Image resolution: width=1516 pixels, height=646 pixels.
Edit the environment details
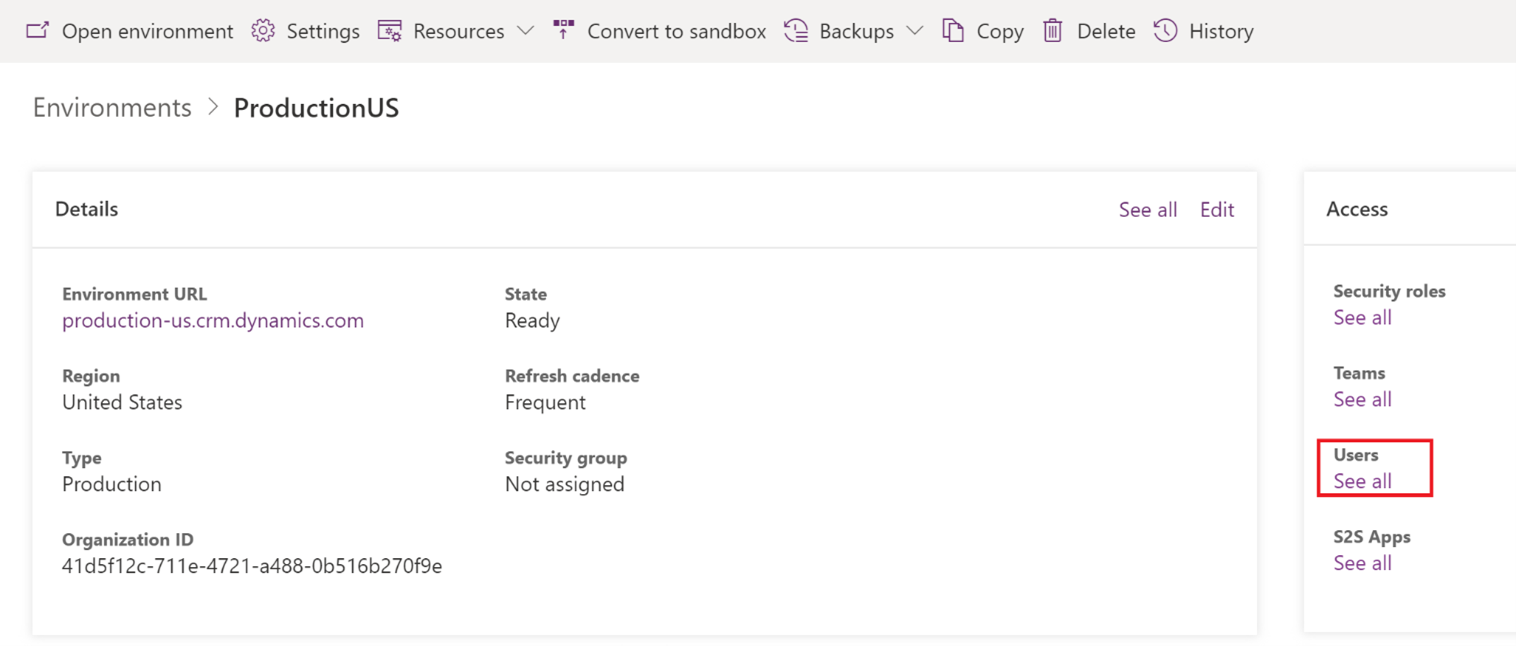point(1217,210)
